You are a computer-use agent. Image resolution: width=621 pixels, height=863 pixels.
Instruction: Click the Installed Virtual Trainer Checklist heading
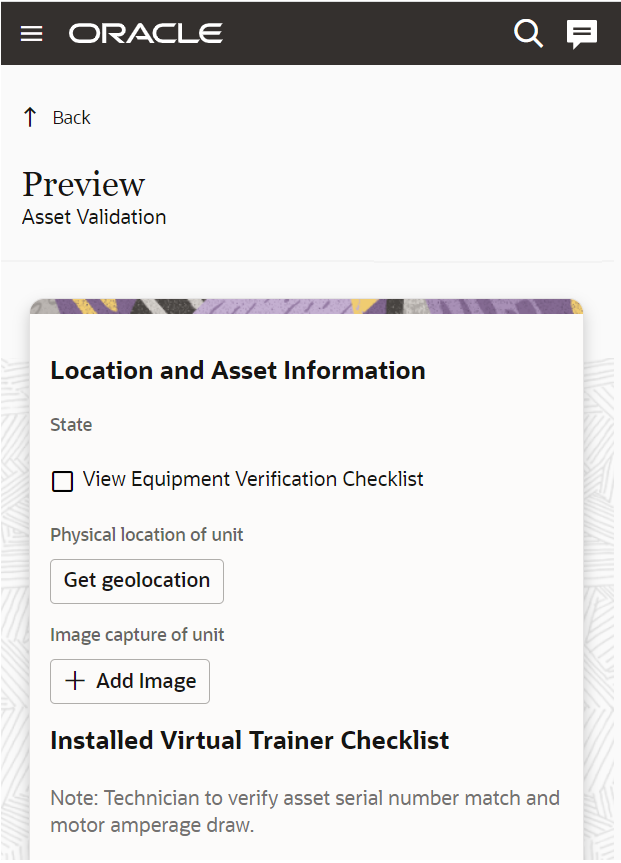point(250,741)
